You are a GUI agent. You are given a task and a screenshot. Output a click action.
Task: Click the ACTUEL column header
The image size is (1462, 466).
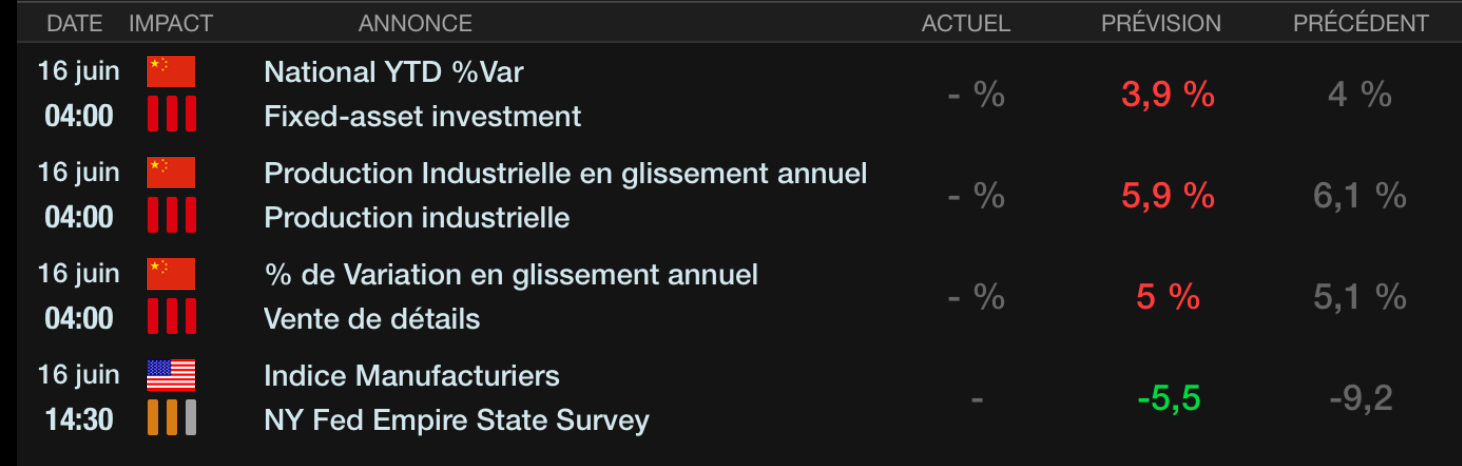click(x=966, y=23)
